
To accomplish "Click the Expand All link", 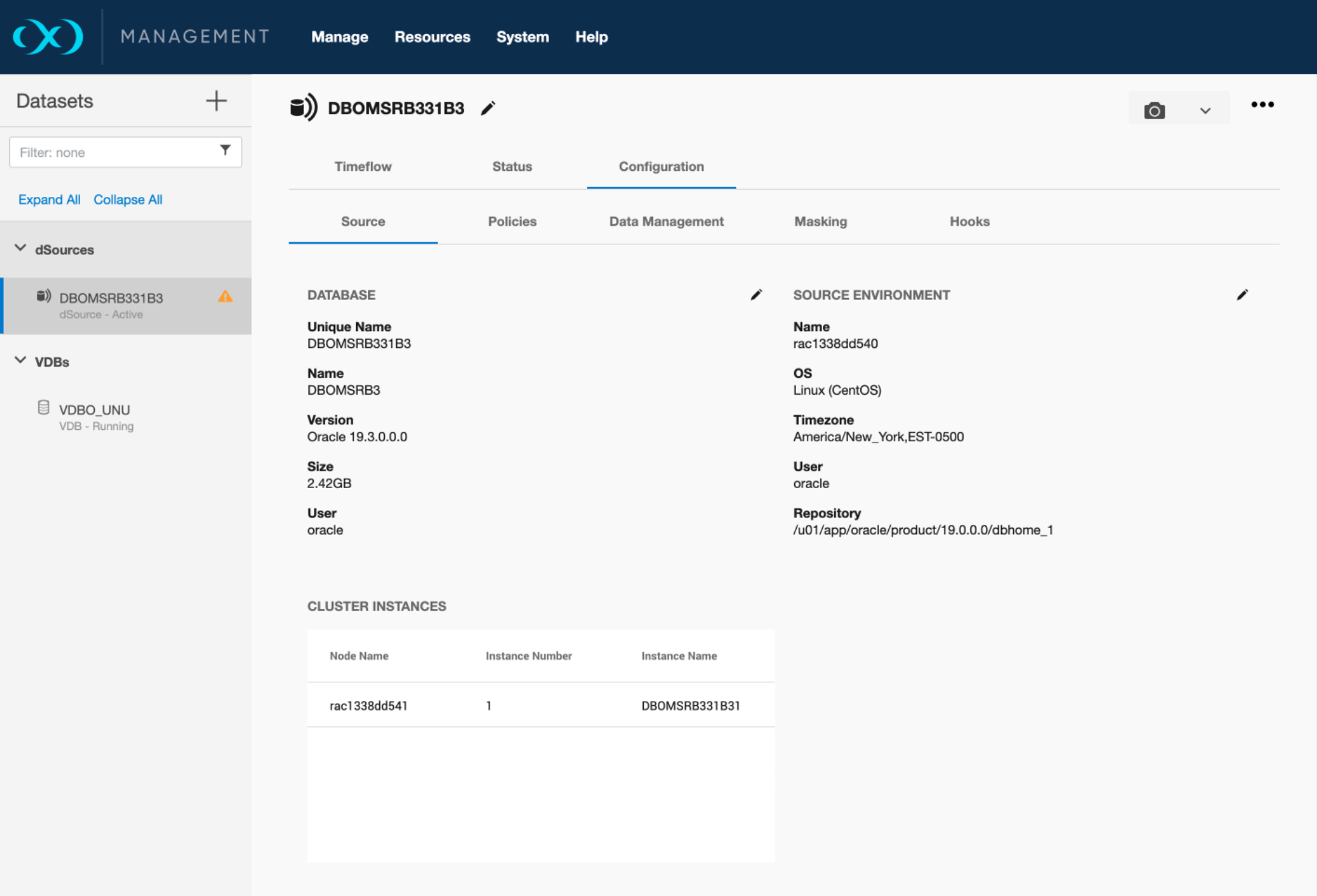I will pyautogui.click(x=49, y=200).
